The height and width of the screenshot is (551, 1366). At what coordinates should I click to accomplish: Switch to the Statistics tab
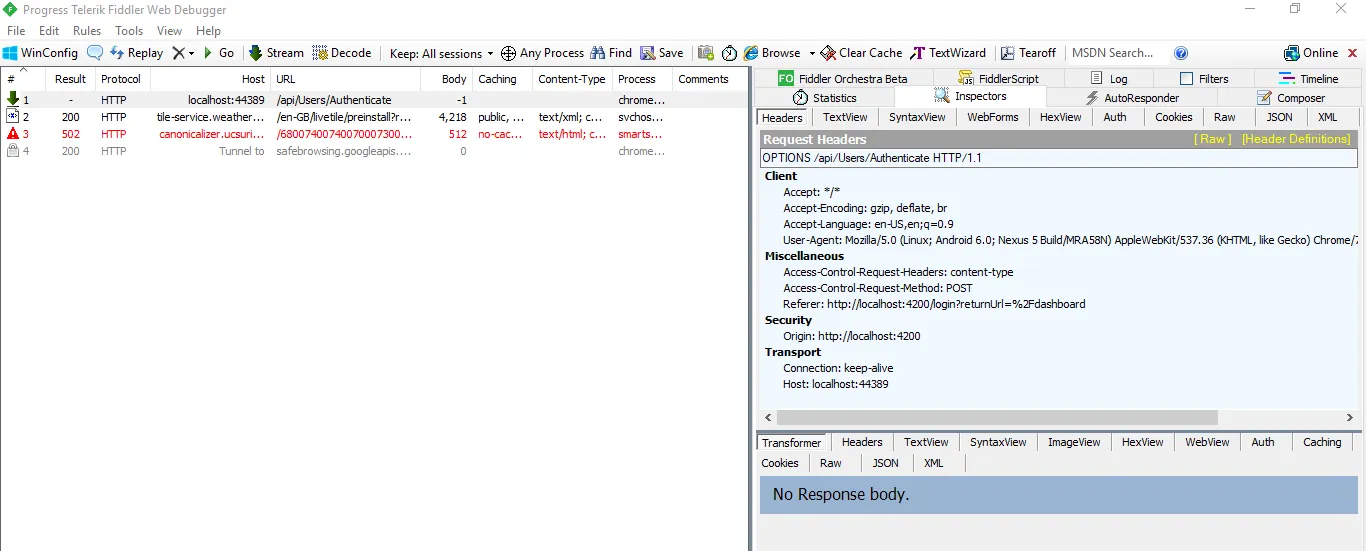pos(825,97)
